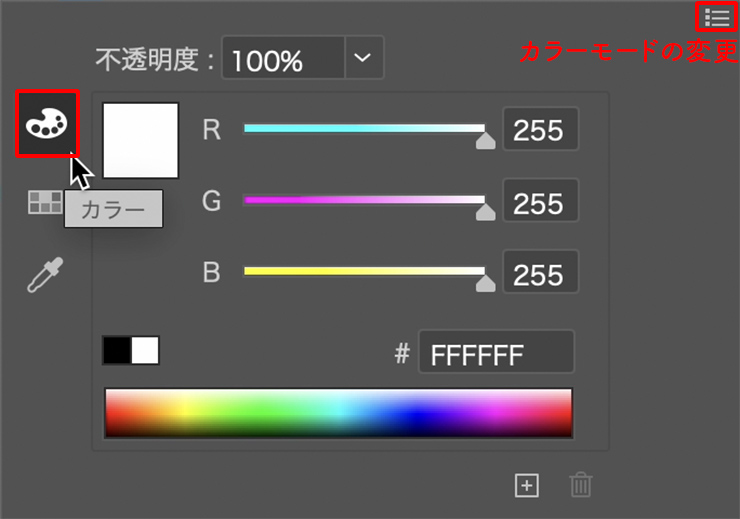Click the R value field
This screenshot has height=519, width=740.
tap(540, 131)
